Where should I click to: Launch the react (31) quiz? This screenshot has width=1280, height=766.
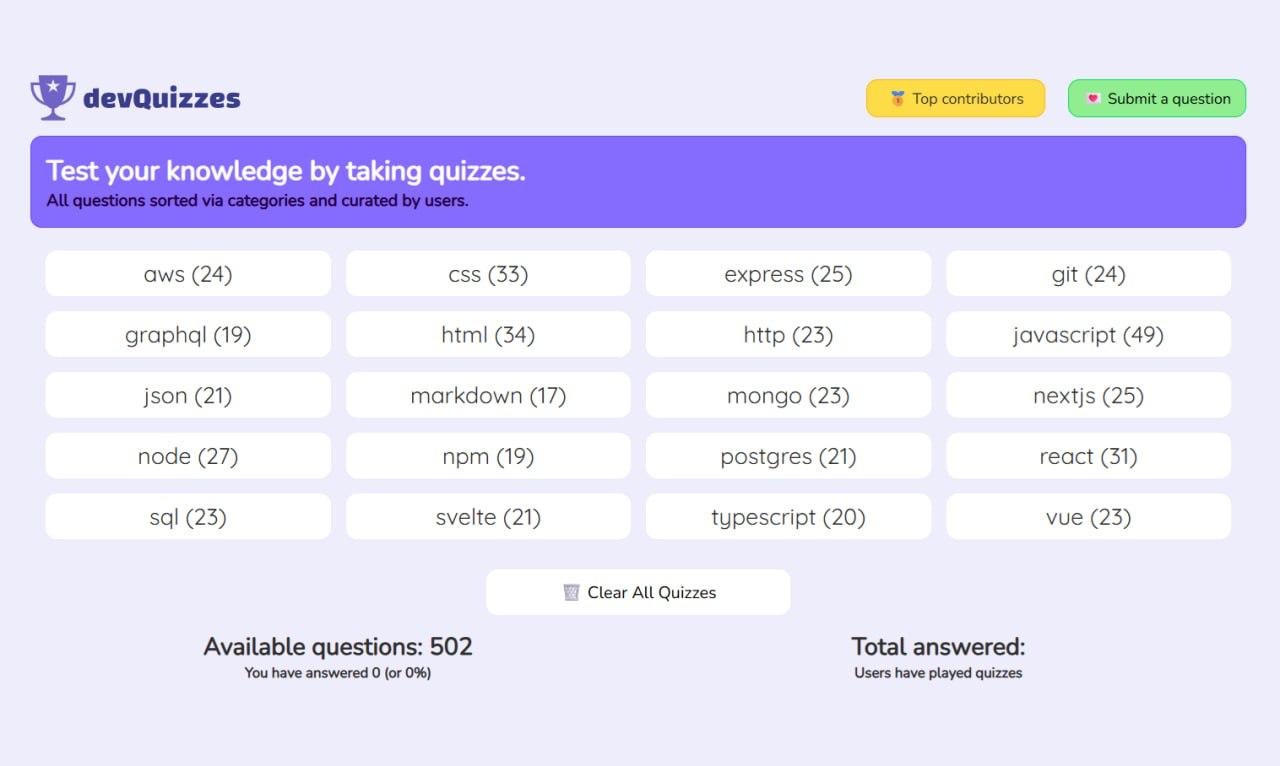coord(1088,457)
